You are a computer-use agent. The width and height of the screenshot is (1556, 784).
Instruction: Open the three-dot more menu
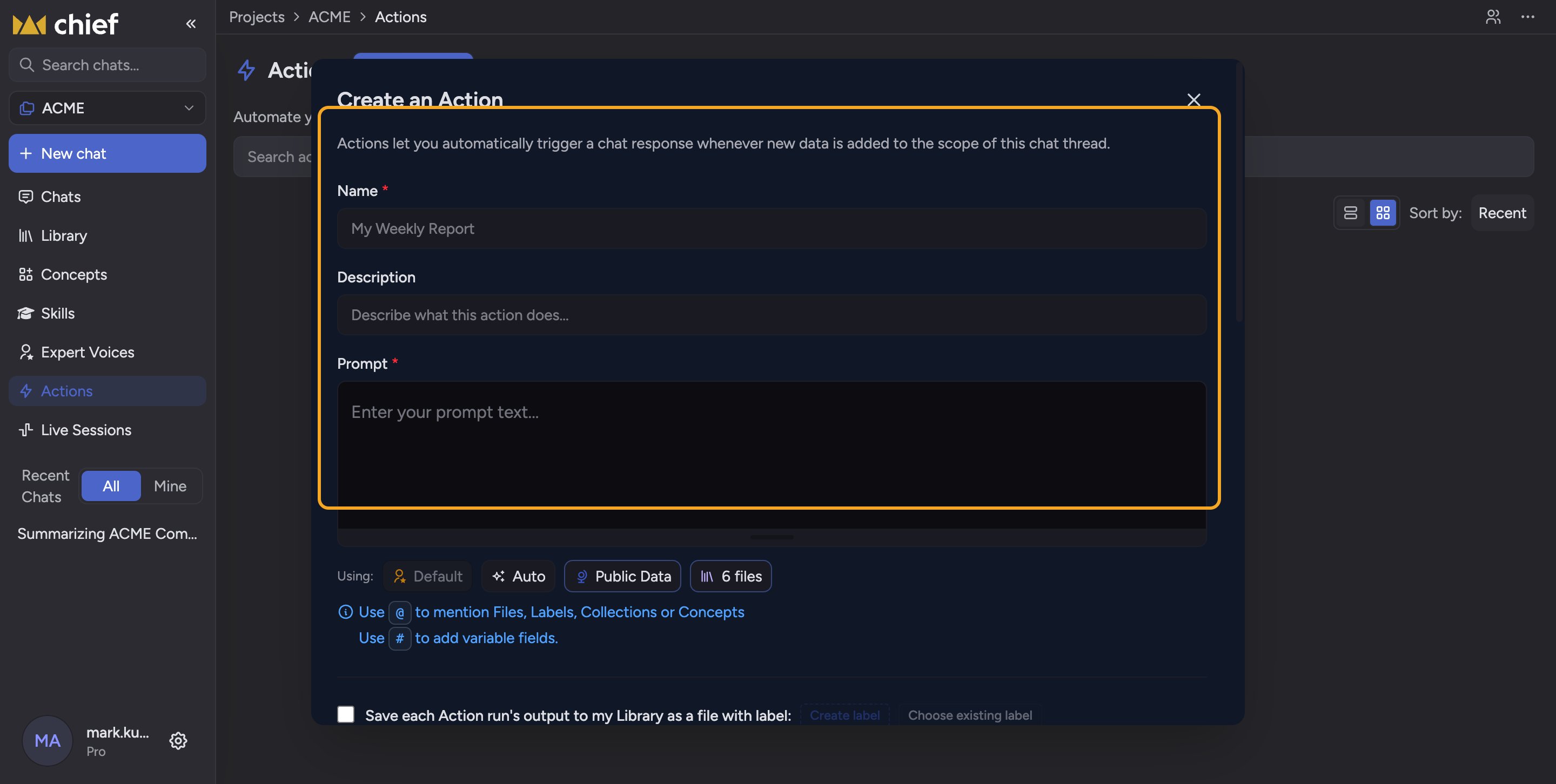[1527, 17]
